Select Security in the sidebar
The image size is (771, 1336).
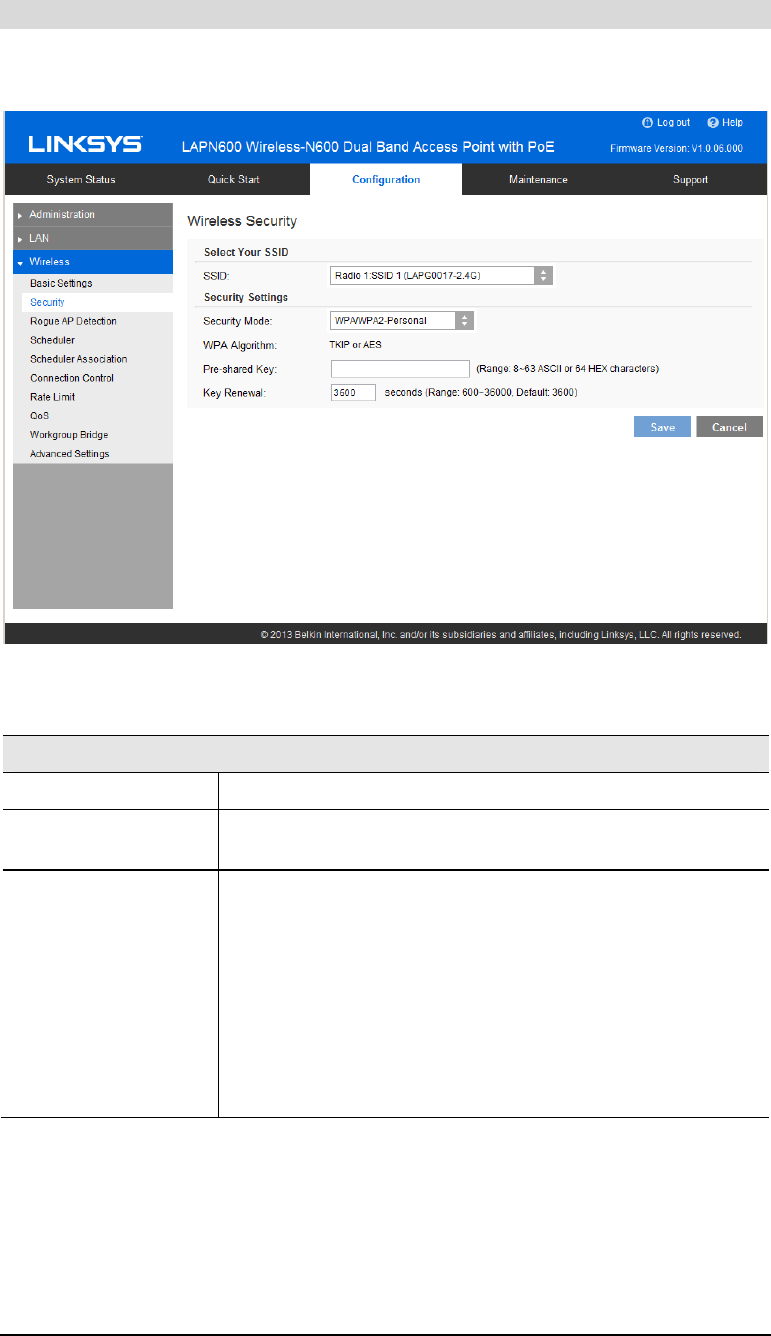coord(47,302)
